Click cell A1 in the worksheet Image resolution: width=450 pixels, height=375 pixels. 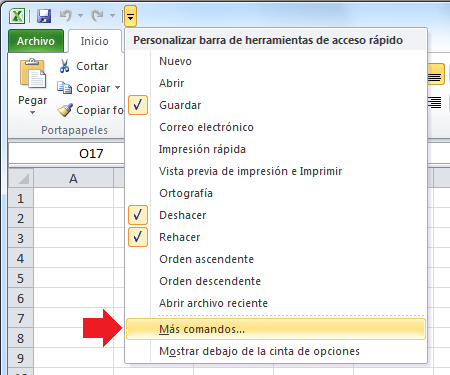pyautogui.click(x=73, y=198)
